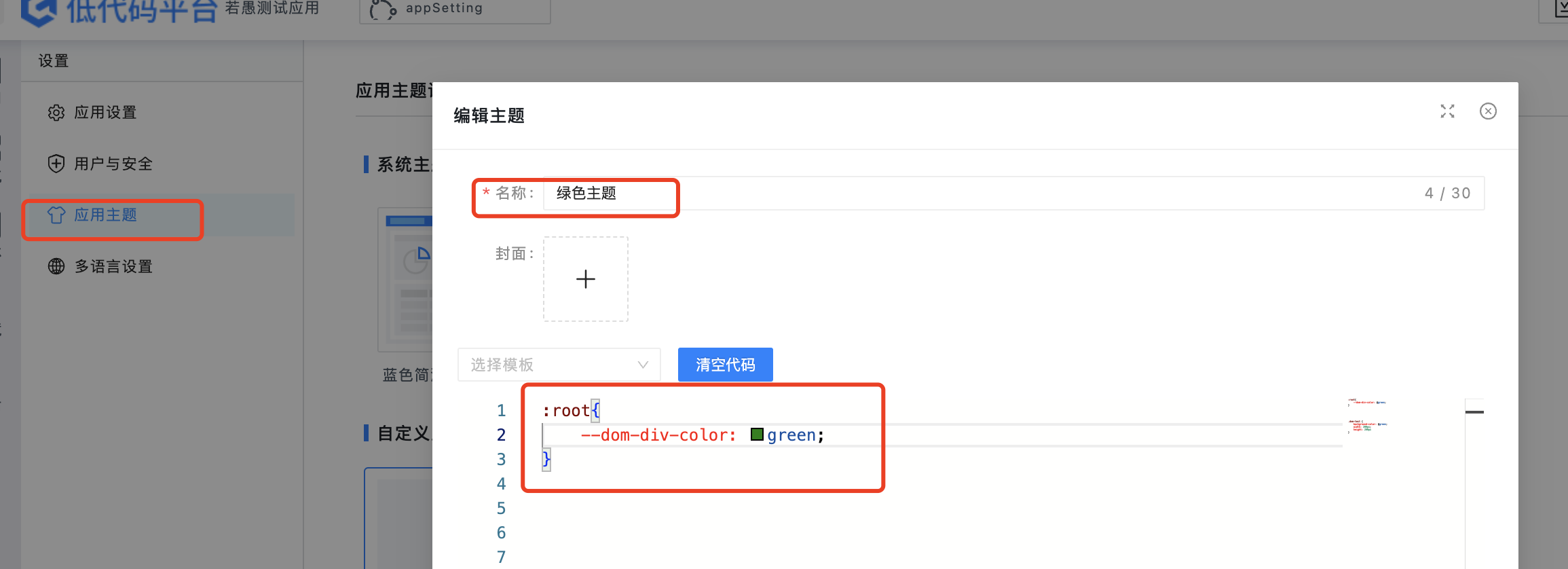1568x569 pixels.
Task: Click the 清空代码 button
Action: click(725, 365)
